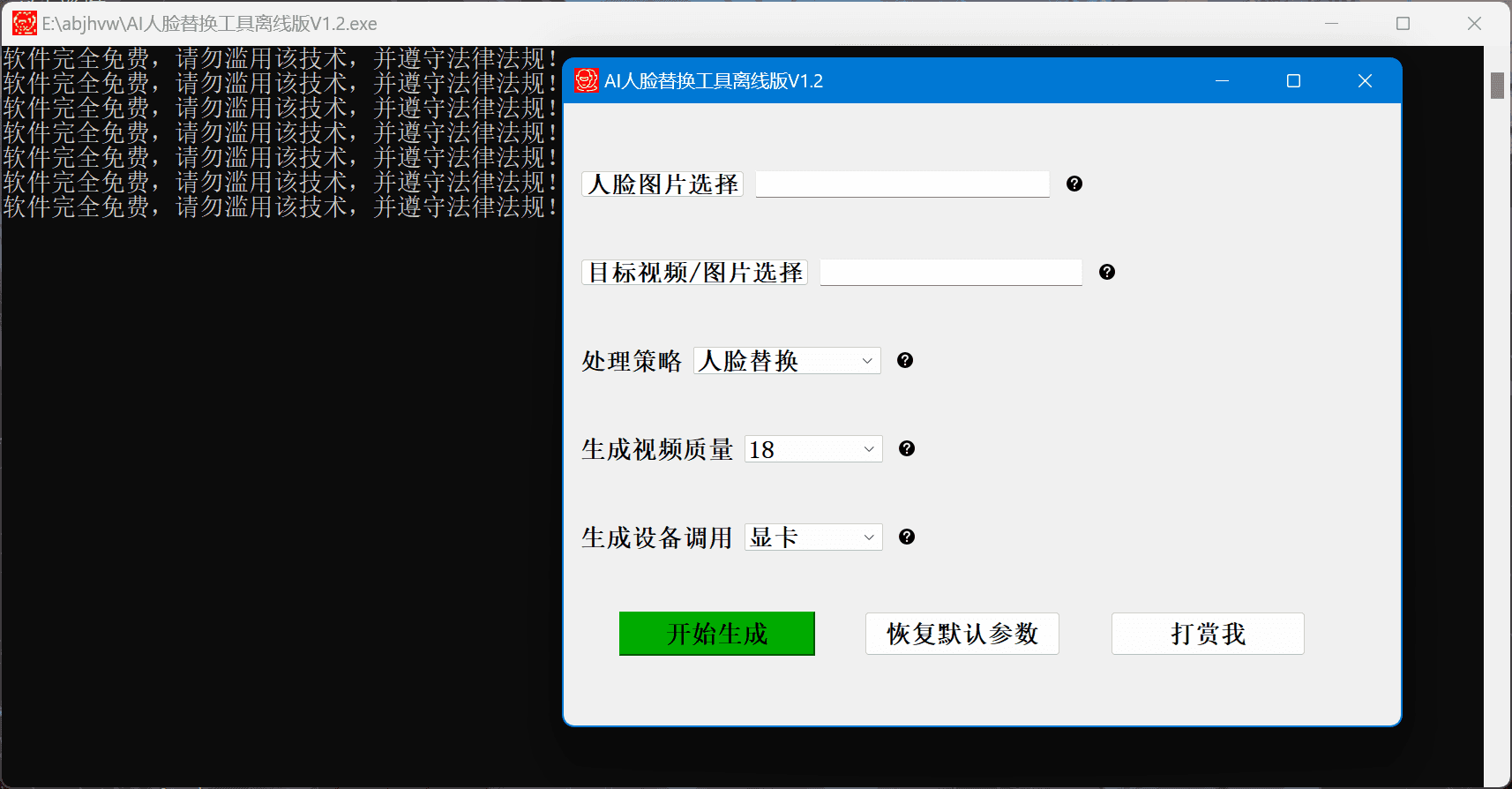Screen dimensions: 1512x789
Task: Close the AI人脸替换工具离线版V1.2 dialog
Action: click(1365, 81)
